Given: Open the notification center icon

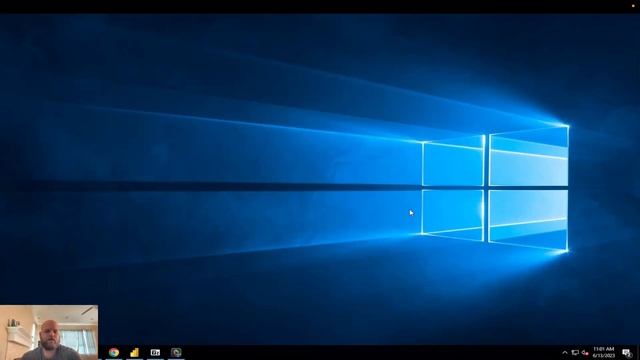Looking at the screenshot, I should (627, 353).
